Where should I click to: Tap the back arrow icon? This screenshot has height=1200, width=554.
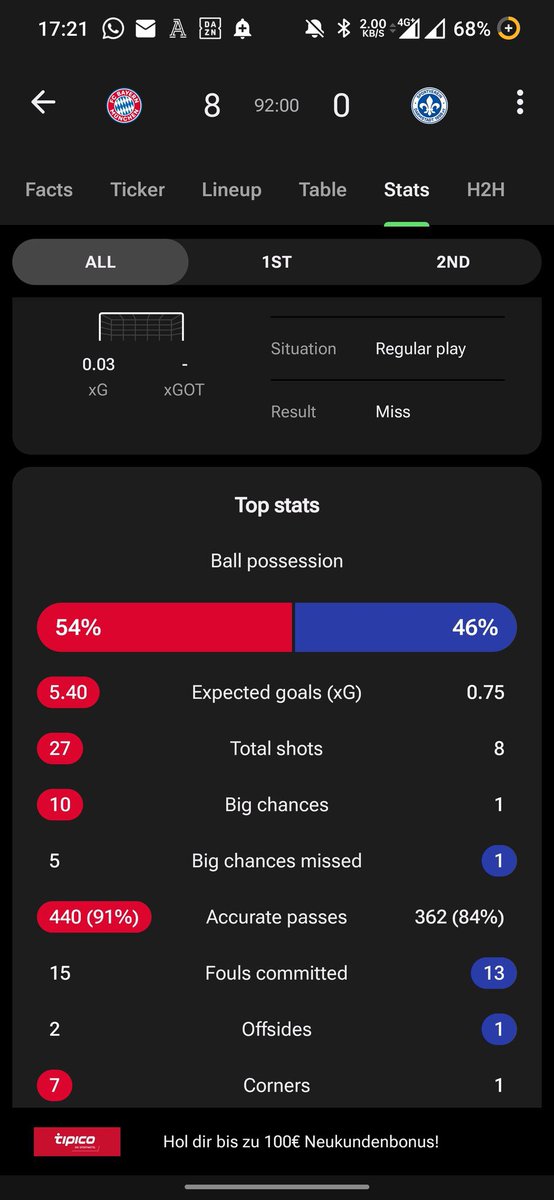tap(43, 102)
